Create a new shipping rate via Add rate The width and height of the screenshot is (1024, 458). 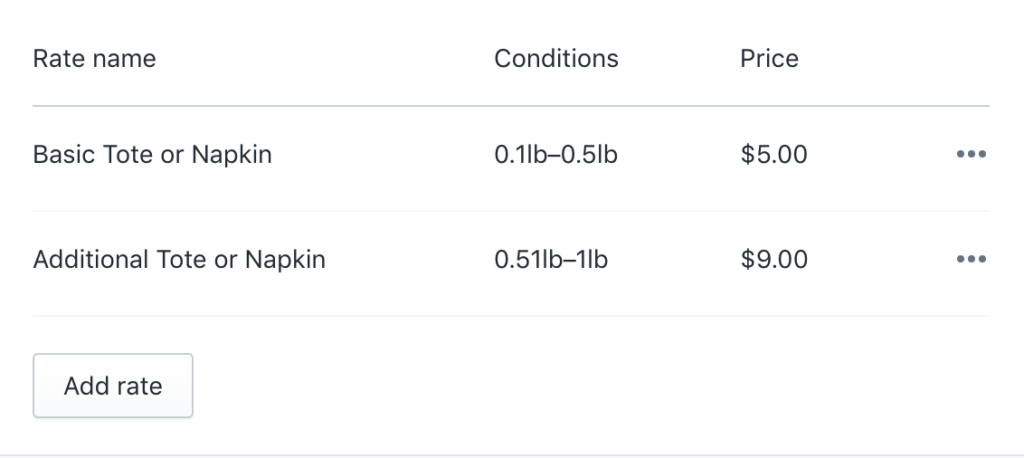pos(113,386)
